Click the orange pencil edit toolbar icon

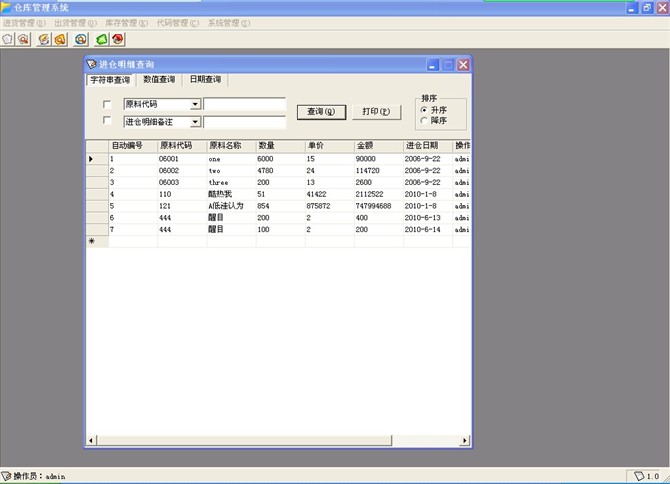(44, 39)
